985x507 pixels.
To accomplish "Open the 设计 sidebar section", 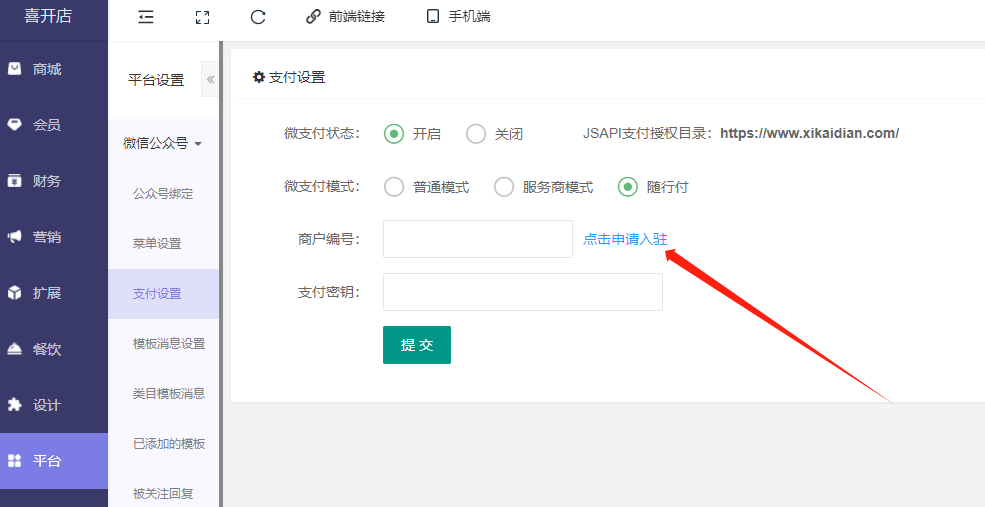I will 54,405.
